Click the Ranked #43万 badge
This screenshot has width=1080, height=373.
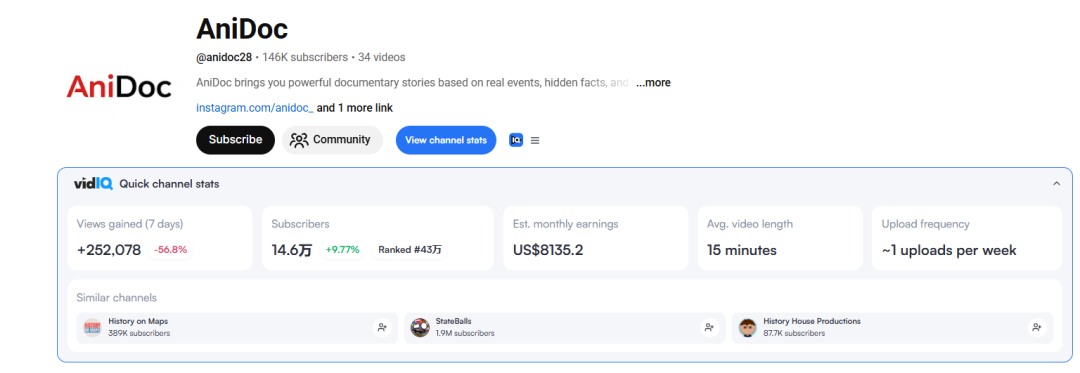(x=411, y=250)
